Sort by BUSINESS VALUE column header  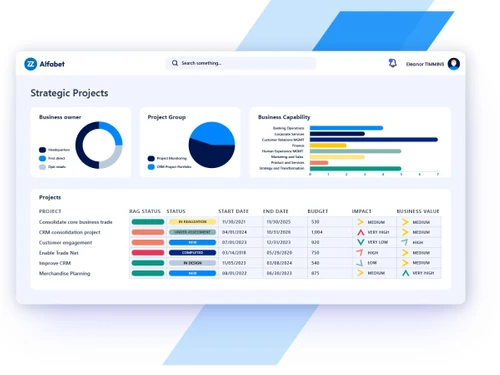click(418, 211)
